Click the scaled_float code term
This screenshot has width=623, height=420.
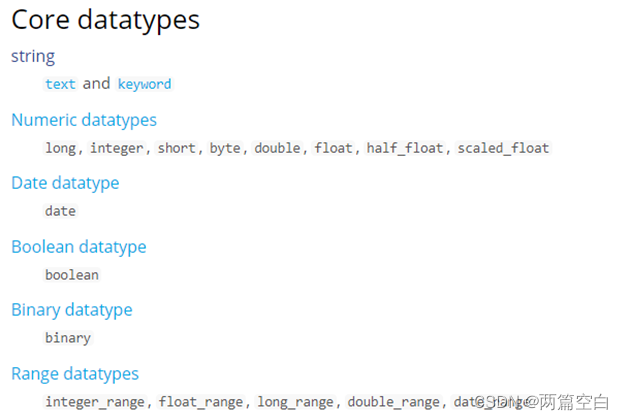tap(503, 148)
